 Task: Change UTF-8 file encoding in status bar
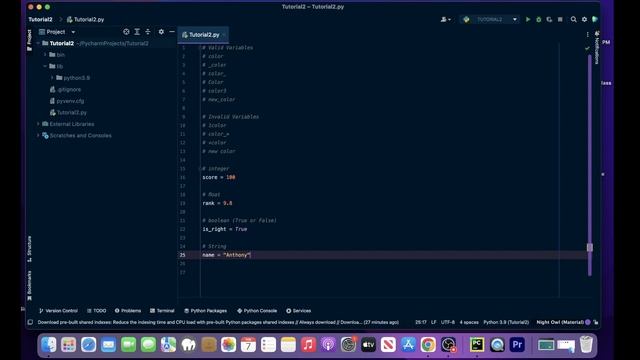pos(447,322)
